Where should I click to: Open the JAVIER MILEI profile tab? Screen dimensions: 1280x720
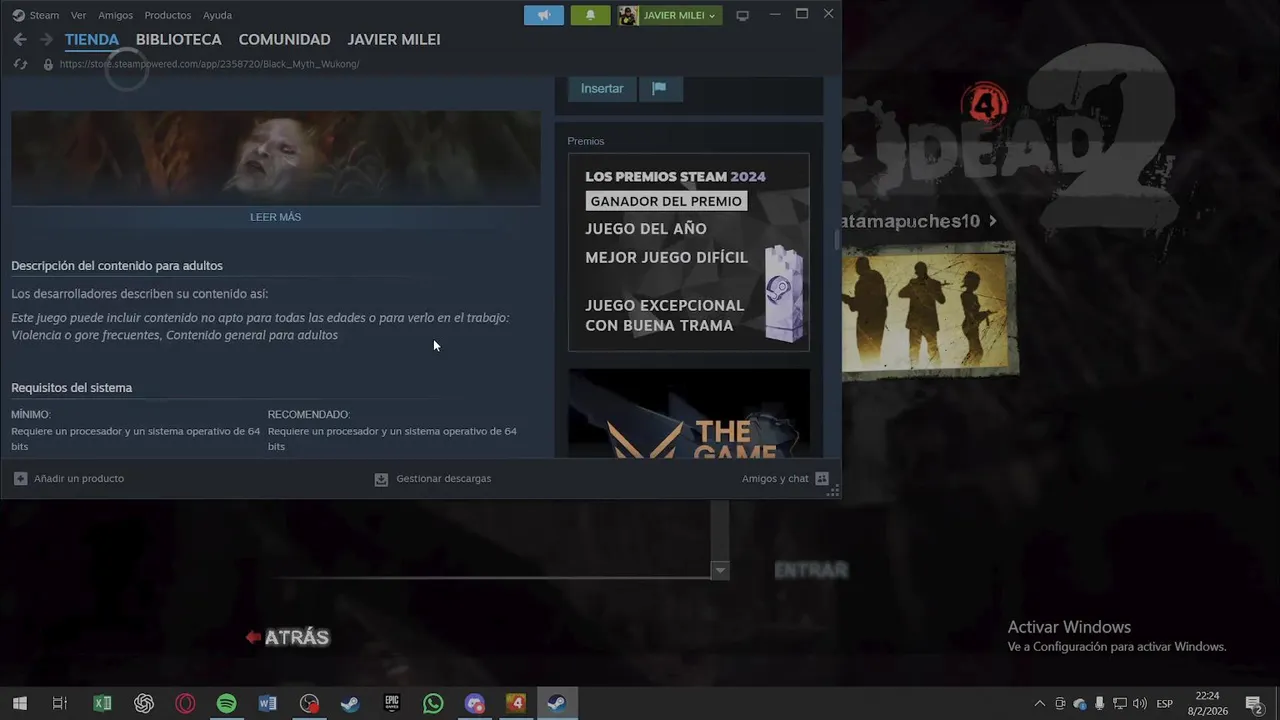[394, 39]
